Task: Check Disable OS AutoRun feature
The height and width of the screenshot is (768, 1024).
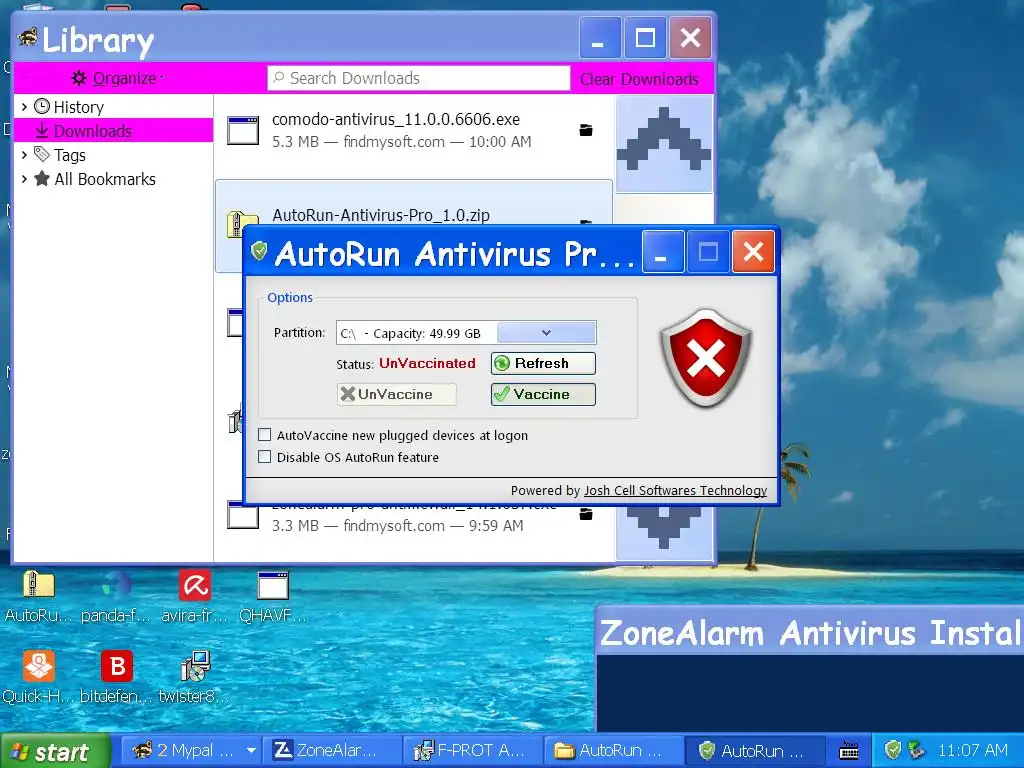Action: pos(264,456)
